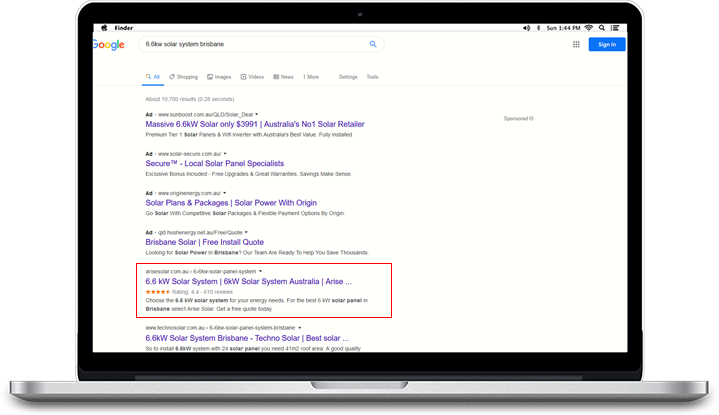Switch to the Shopping tab

183,77
